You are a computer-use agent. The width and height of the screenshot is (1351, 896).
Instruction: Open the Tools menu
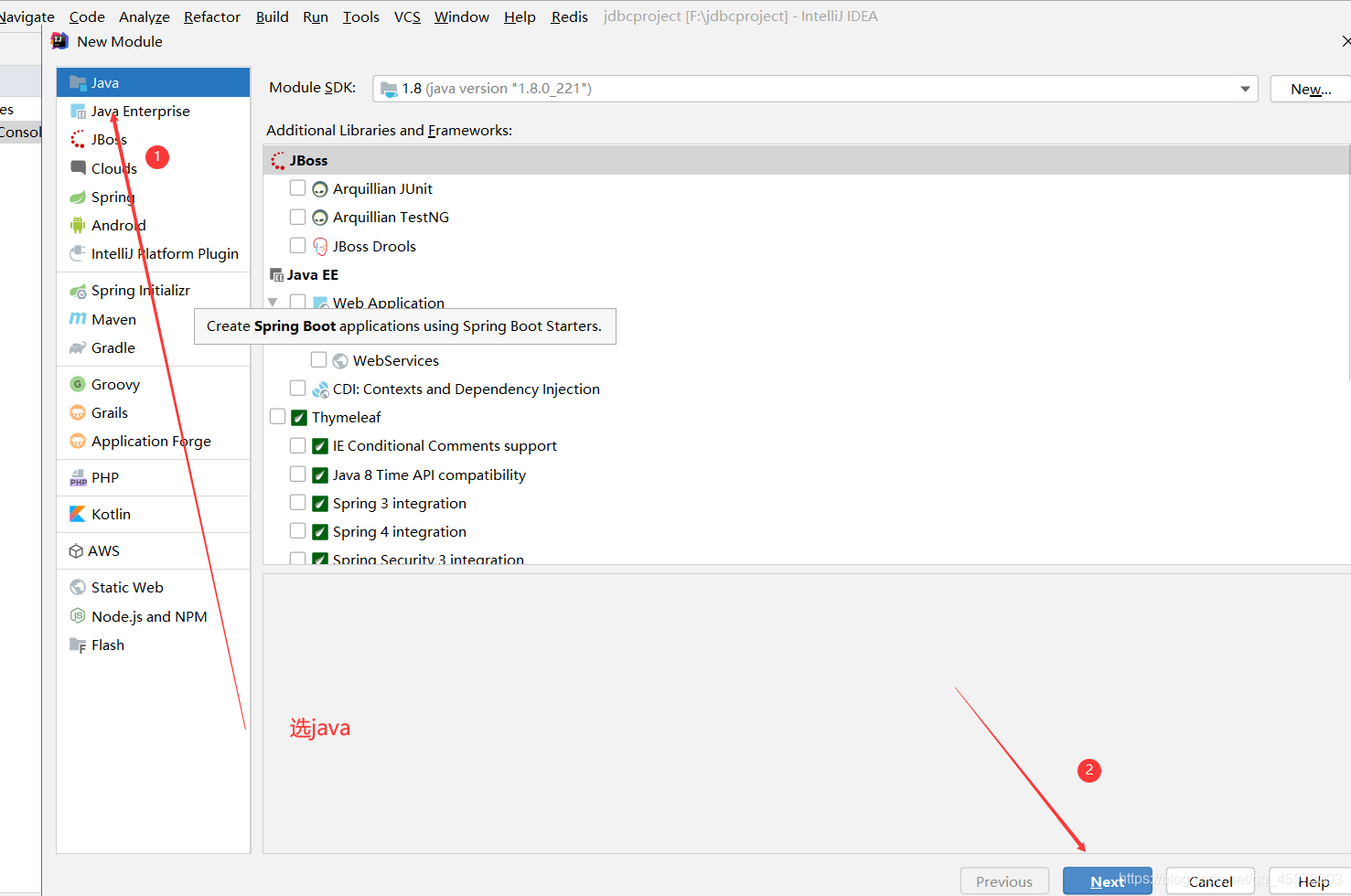point(361,16)
